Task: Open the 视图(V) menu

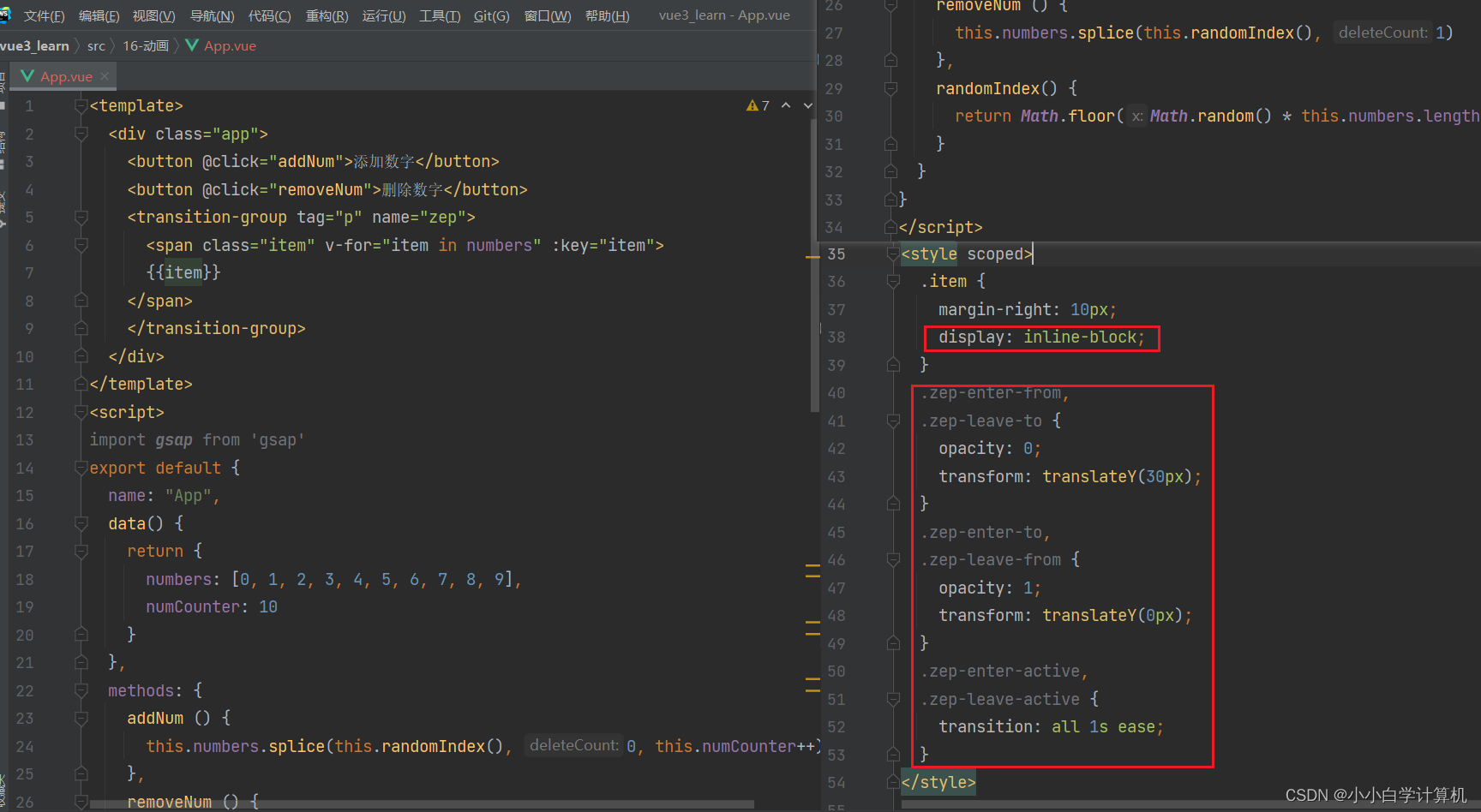Action: point(153,15)
